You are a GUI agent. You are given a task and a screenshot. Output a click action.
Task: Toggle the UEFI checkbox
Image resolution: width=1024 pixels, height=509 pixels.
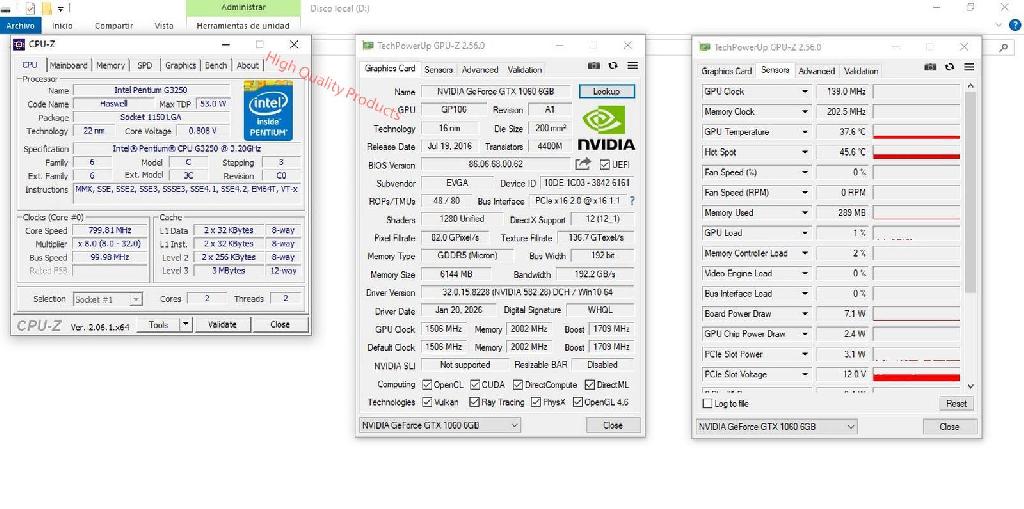tap(604, 165)
